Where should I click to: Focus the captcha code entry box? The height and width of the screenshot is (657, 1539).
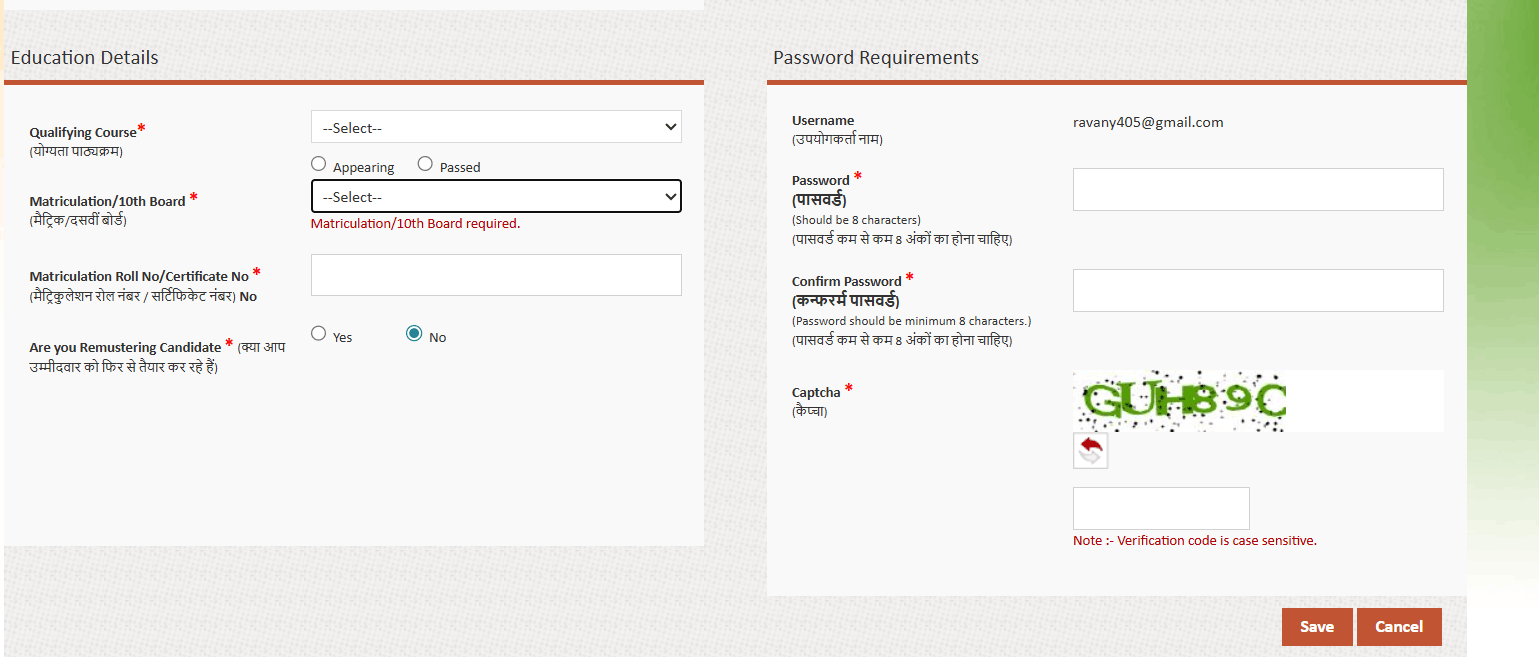[1161, 508]
